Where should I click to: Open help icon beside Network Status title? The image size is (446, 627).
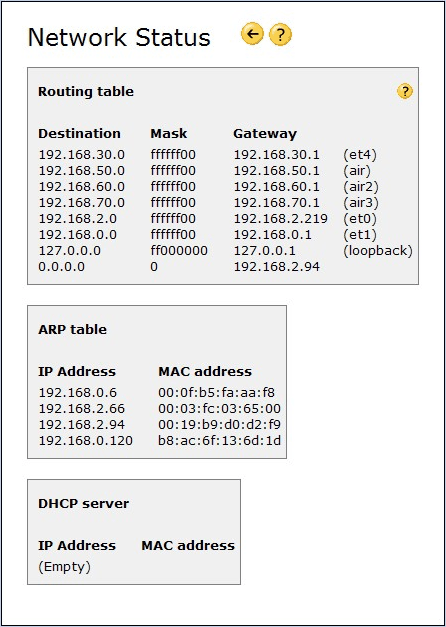click(280, 35)
